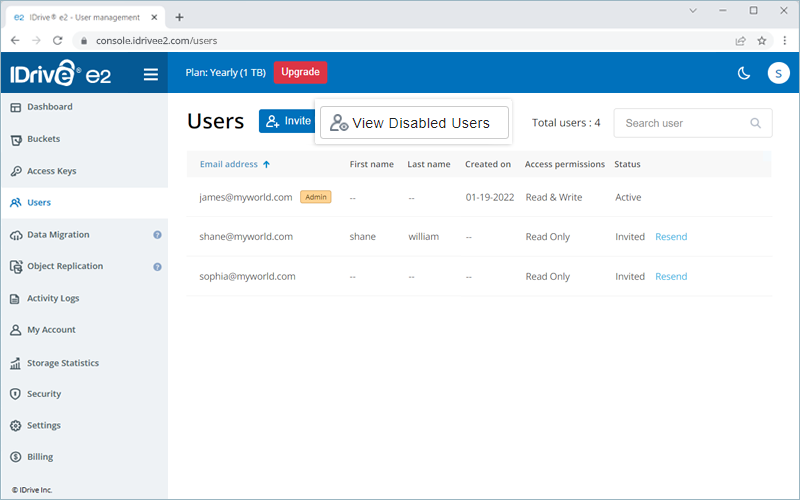This screenshot has height=500, width=800.
Task: Go to Access Keys section
Action: point(51,171)
